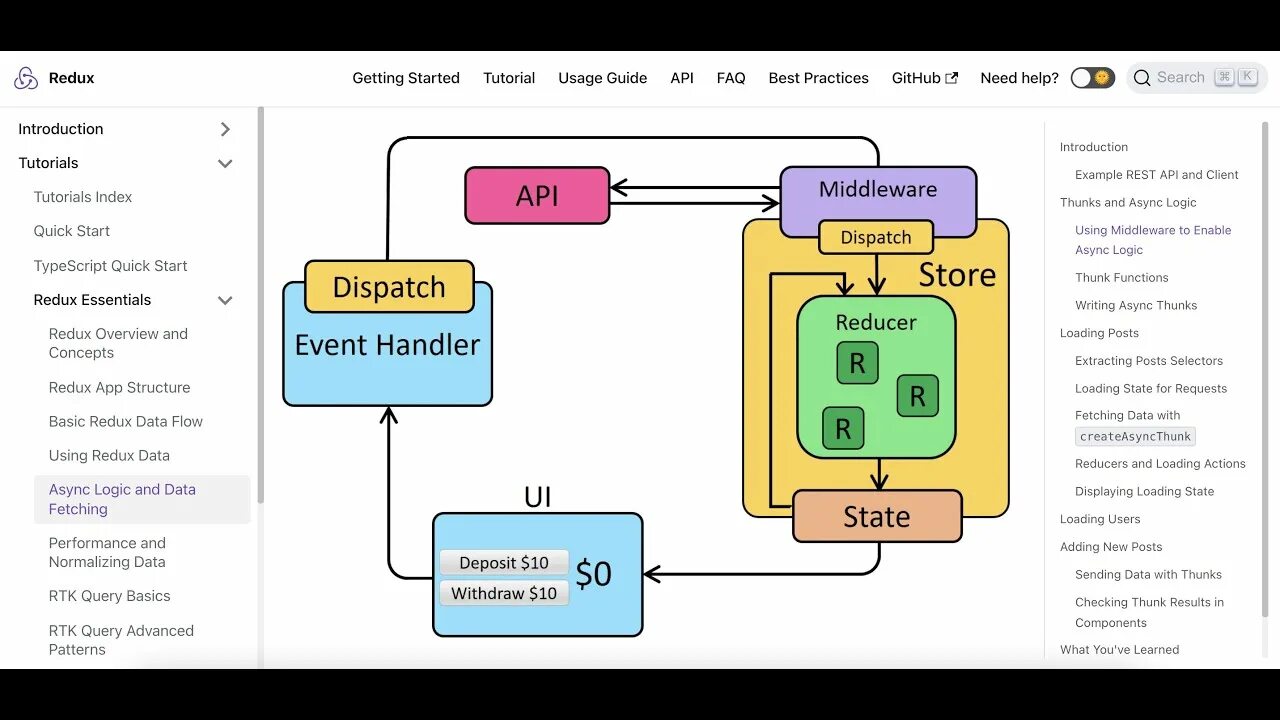Jump to Thunk Functions section
This screenshot has width=1280, height=720.
pyautogui.click(x=1122, y=278)
